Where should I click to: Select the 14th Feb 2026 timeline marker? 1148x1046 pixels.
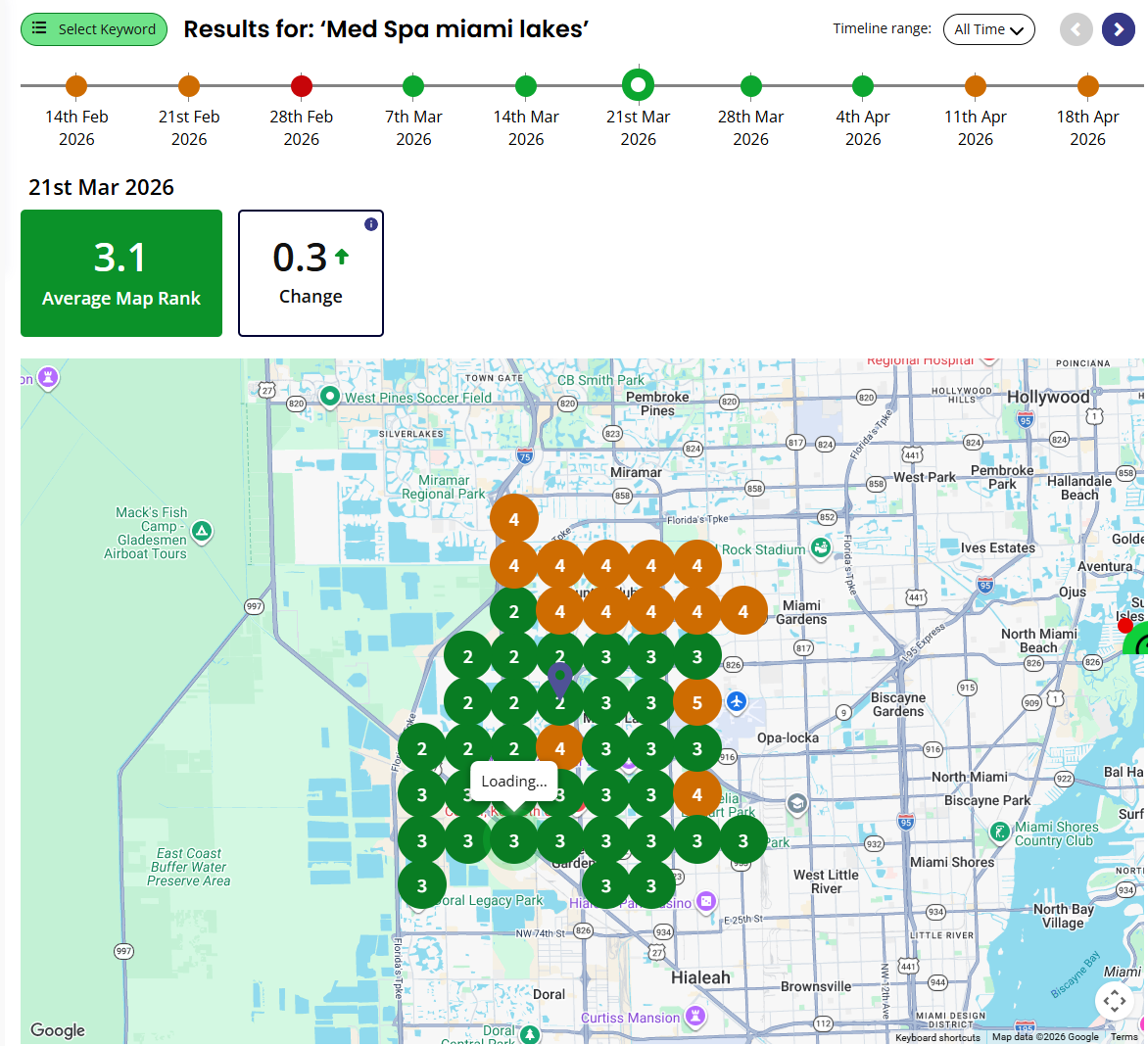point(76,85)
